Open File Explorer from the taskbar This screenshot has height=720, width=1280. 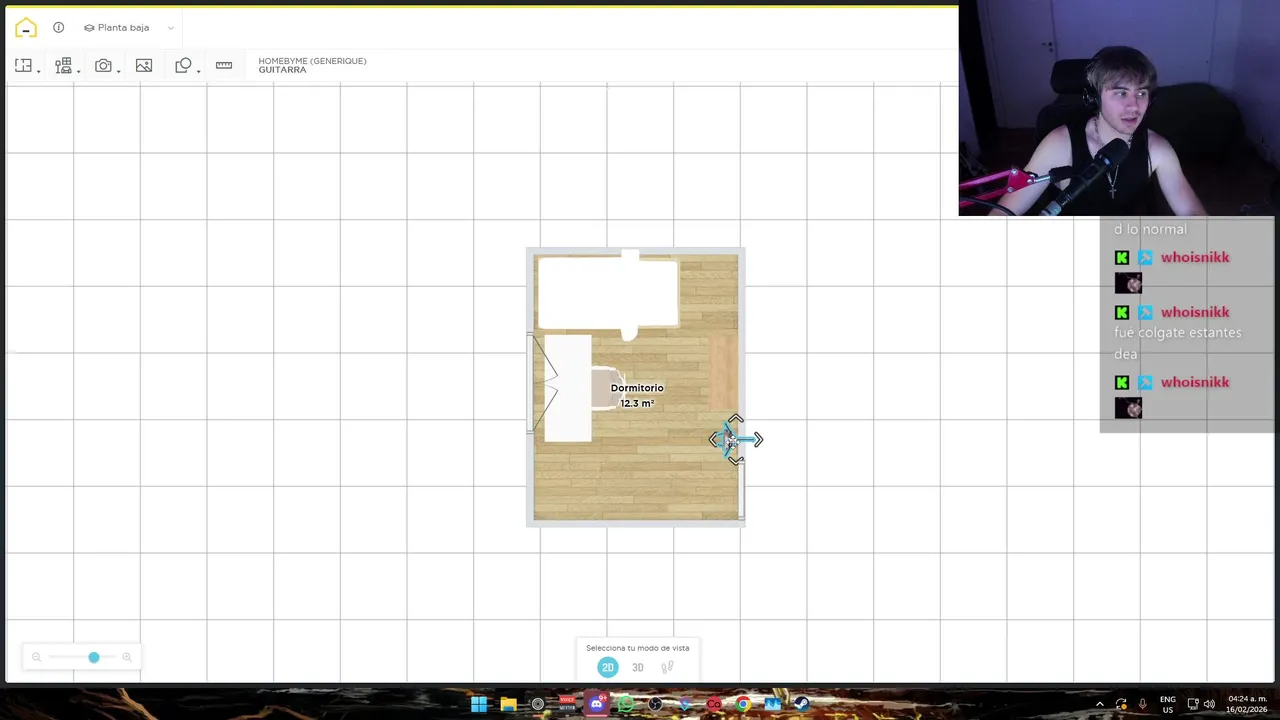[508, 704]
